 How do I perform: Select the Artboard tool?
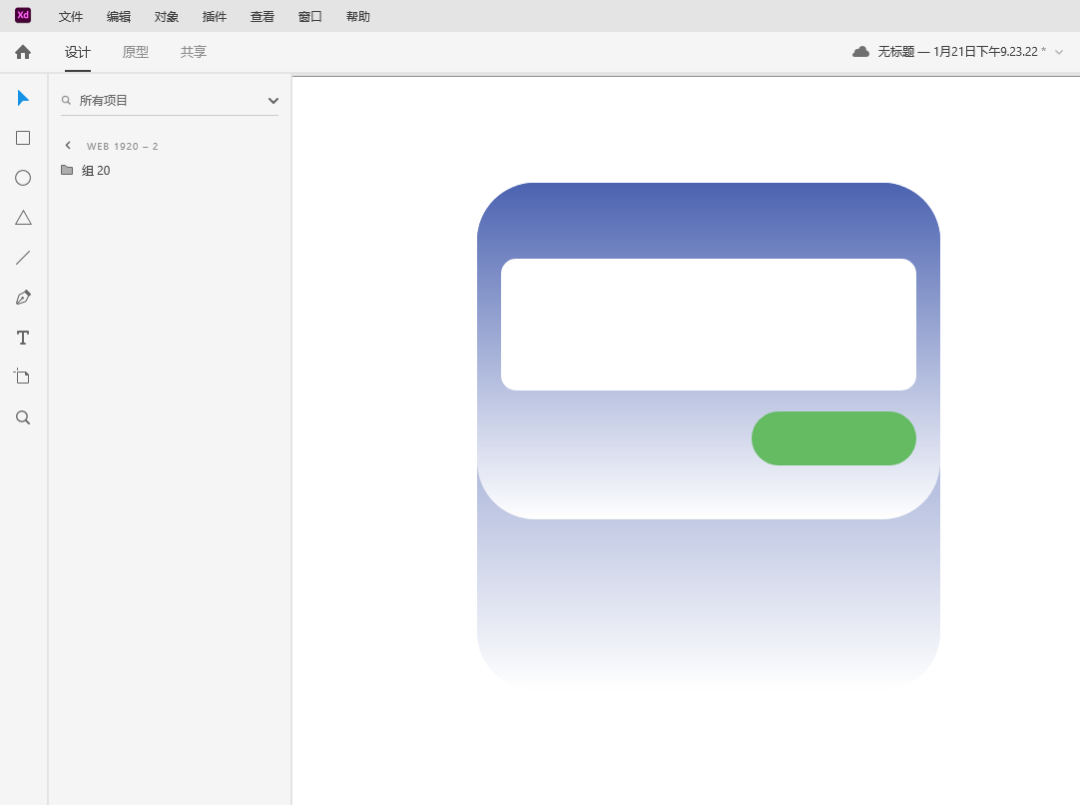click(23, 377)
